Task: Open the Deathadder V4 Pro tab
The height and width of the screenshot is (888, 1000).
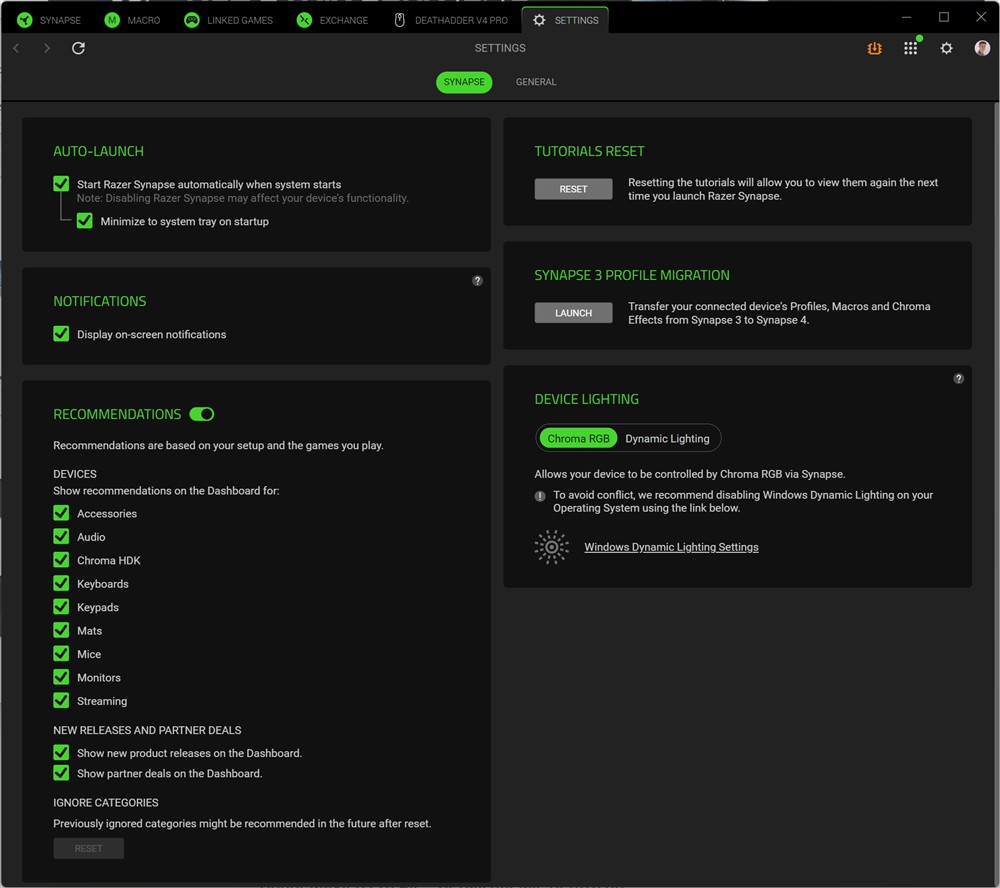Action: [x=451, y=20]
